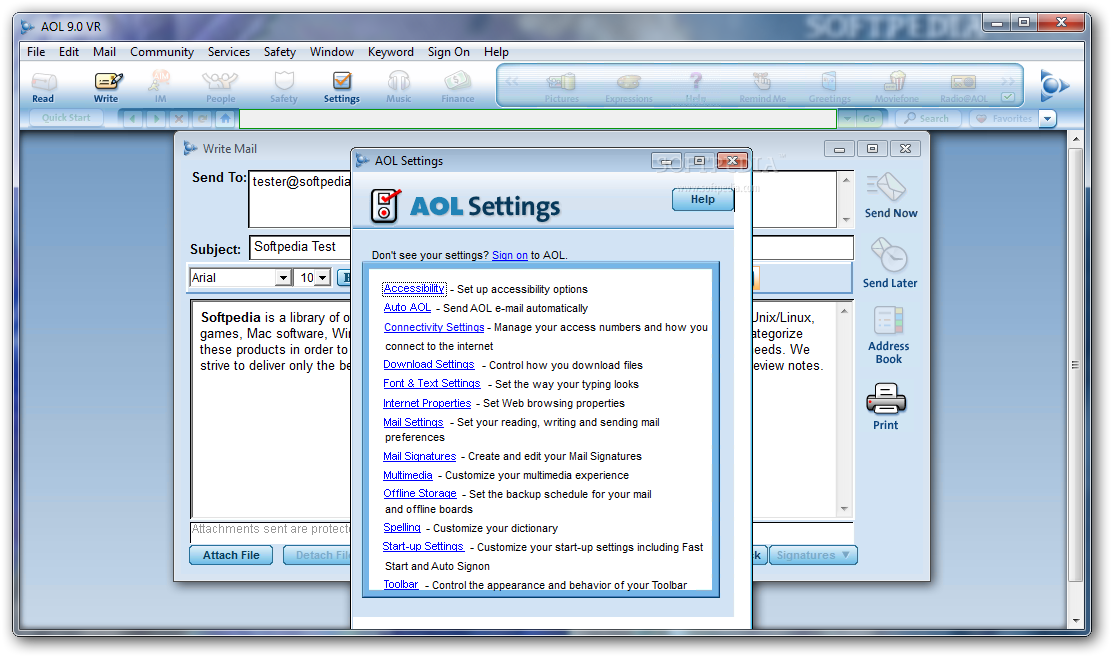This screenshot has width=1112, height=657.
Task: Click inside the URL address bar field
Action: click(538, 118)
